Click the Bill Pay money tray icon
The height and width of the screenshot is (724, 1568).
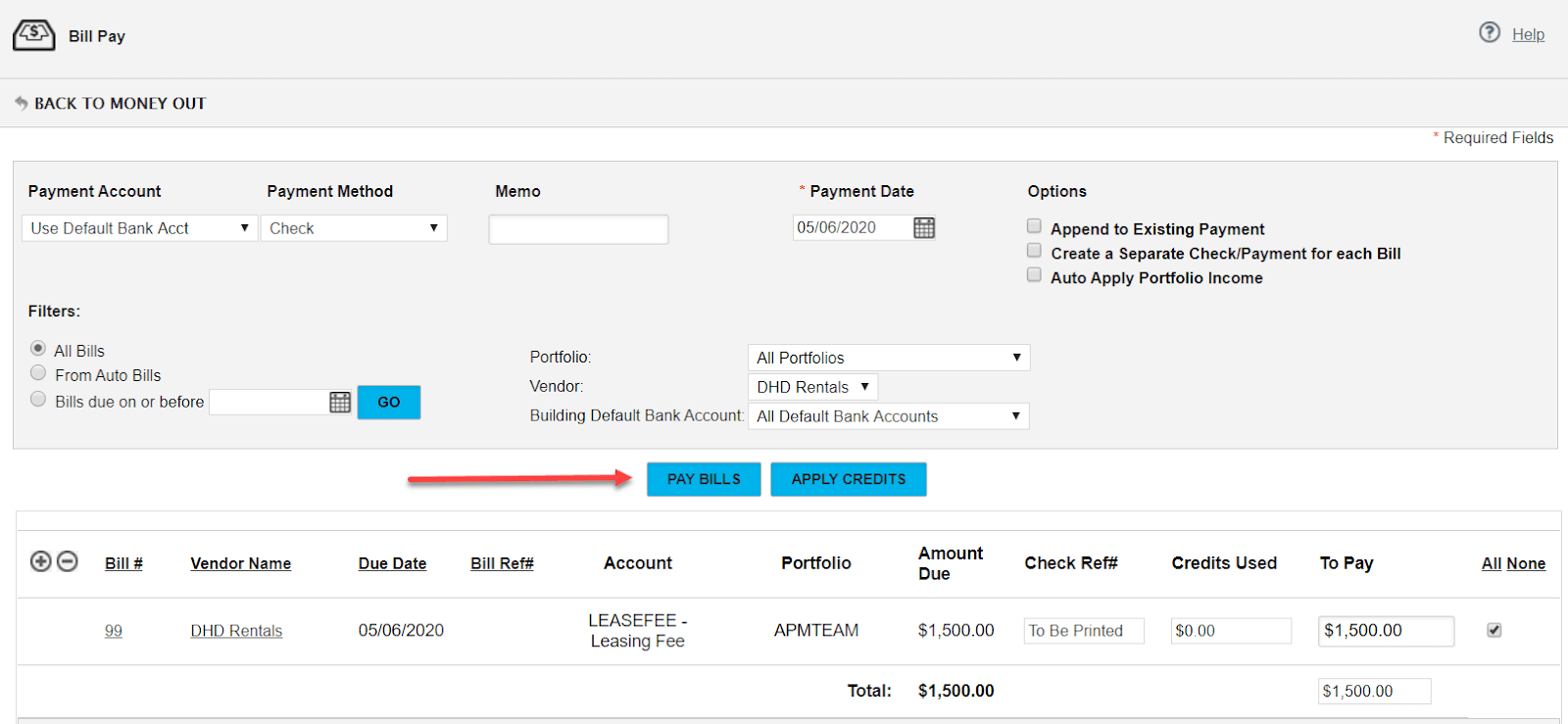(x=33, y=35)
